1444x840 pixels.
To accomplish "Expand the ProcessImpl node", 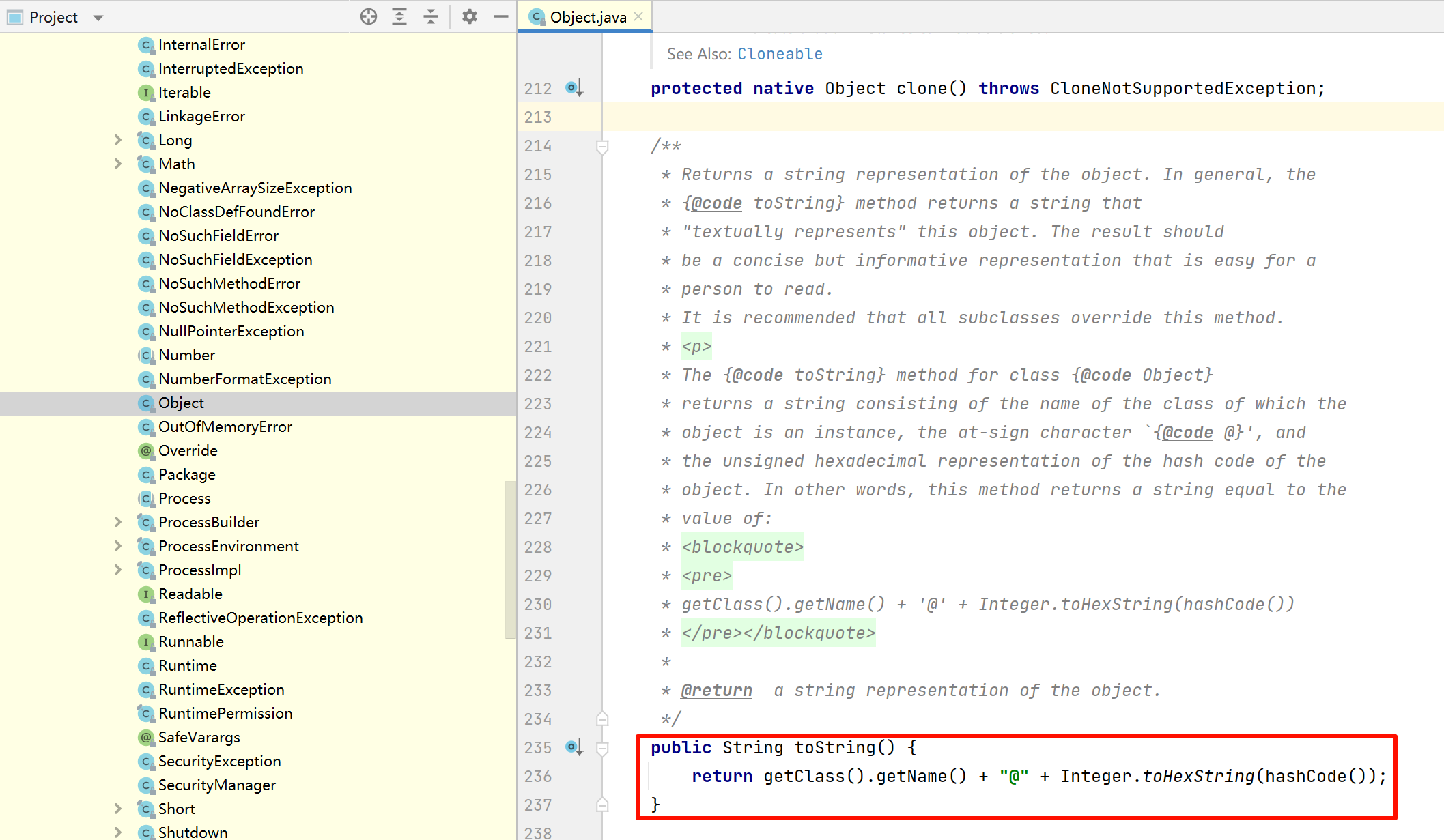I will pyautogui.click(x=117, y=570).
